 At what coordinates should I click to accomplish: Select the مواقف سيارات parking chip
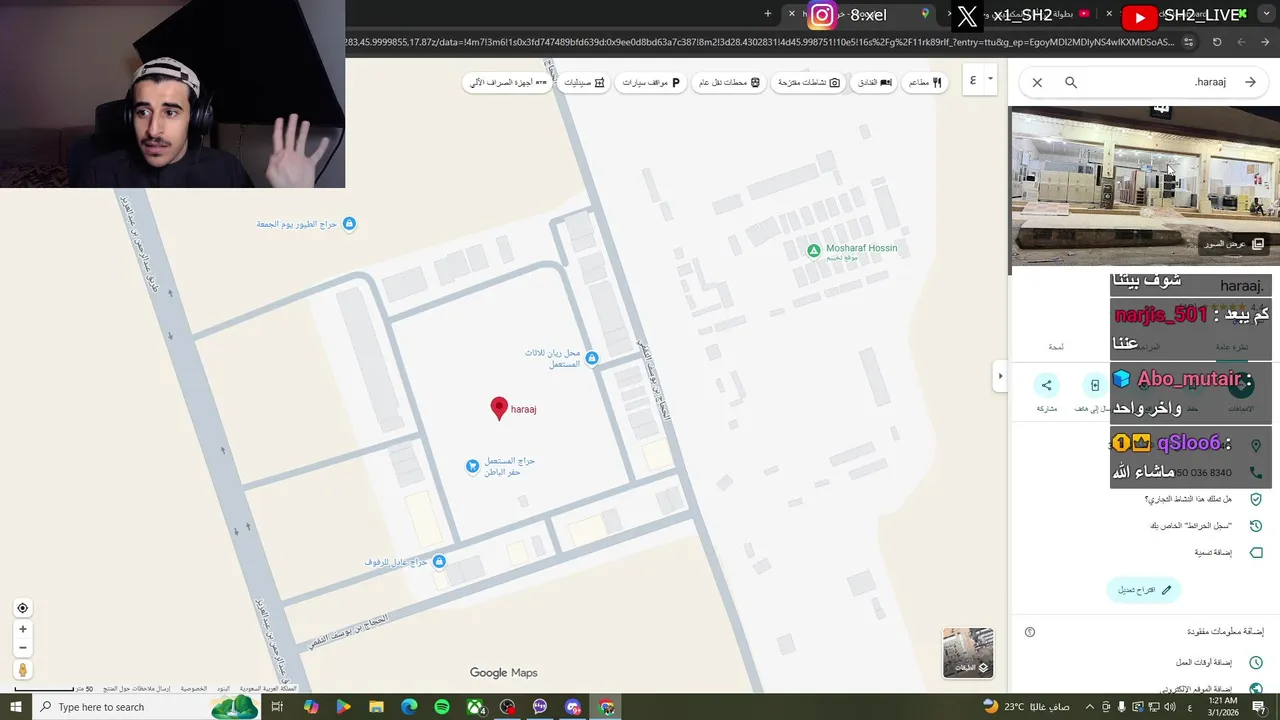coord(651,82)
